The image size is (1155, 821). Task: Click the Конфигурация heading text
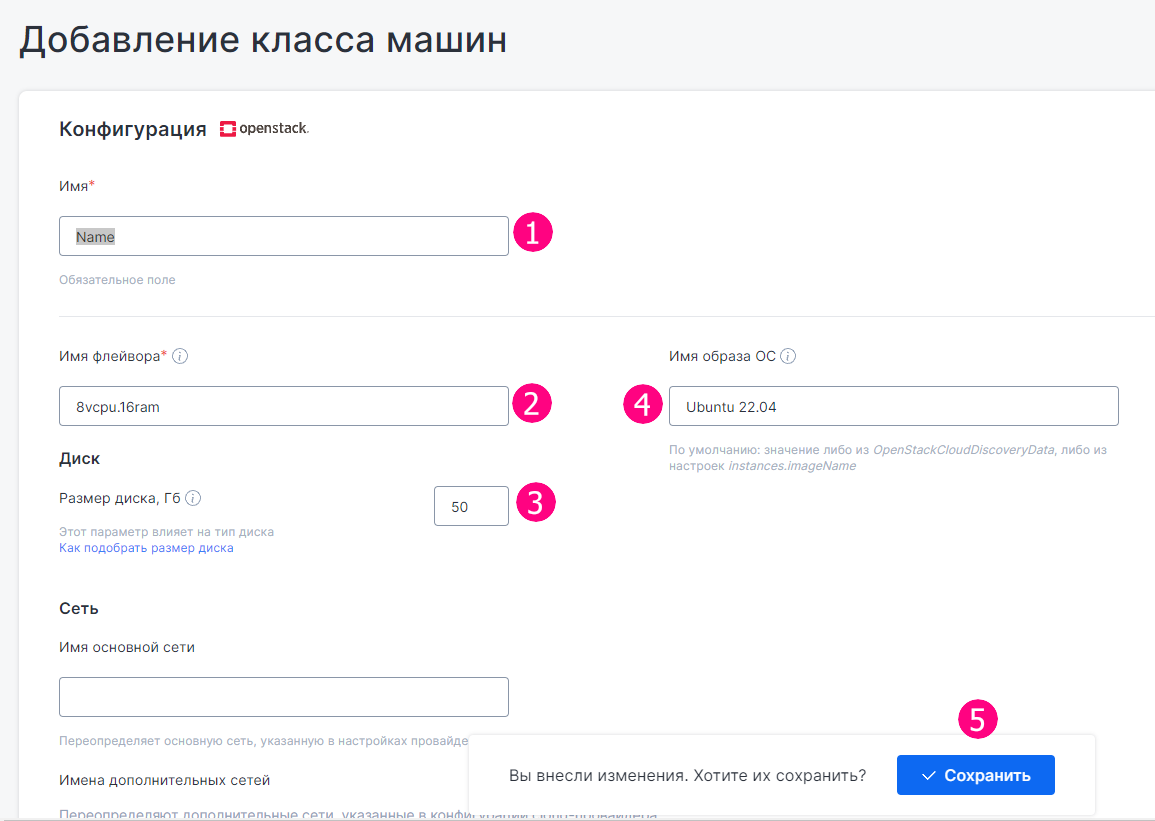tap(133, 129)
